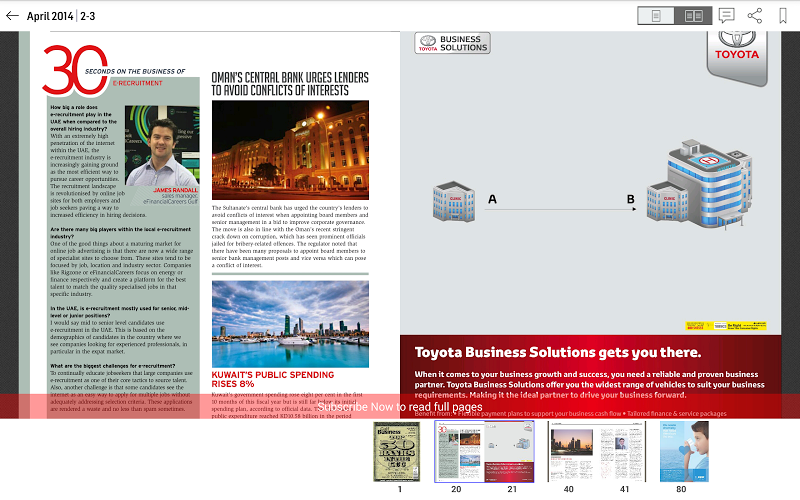
Task: Click 'Toyota Business Solutions gets you there.'
Action: (x=558, y=352)
